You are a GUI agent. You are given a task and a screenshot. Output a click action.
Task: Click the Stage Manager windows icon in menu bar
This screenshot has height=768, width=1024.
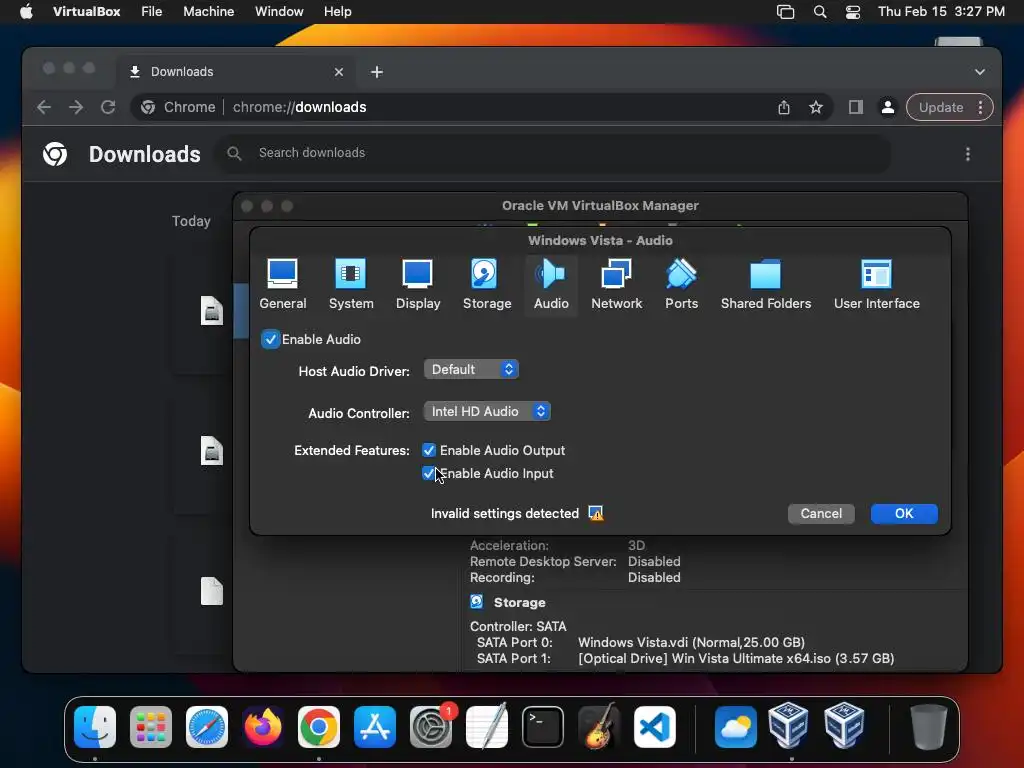point(785,12)
